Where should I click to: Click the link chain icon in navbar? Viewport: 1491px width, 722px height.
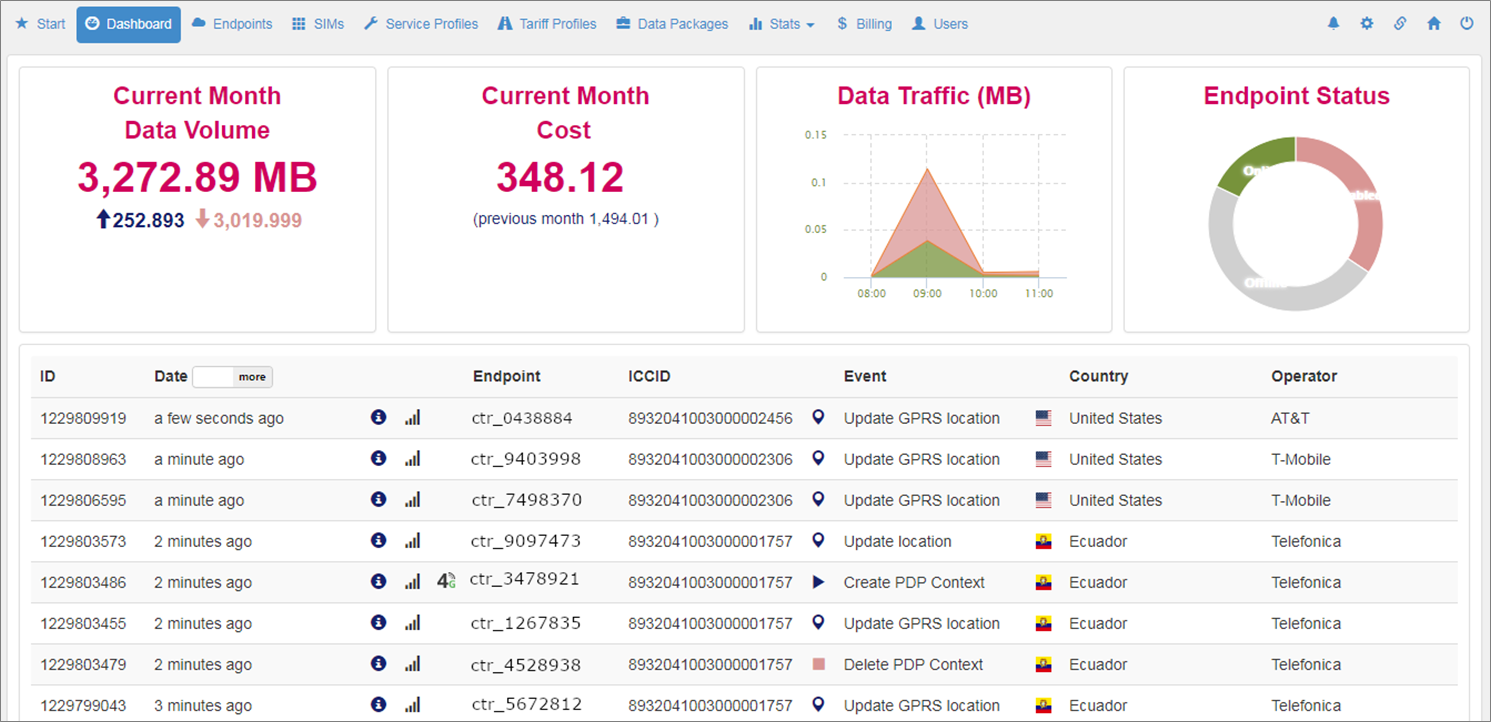[1400, 24]
